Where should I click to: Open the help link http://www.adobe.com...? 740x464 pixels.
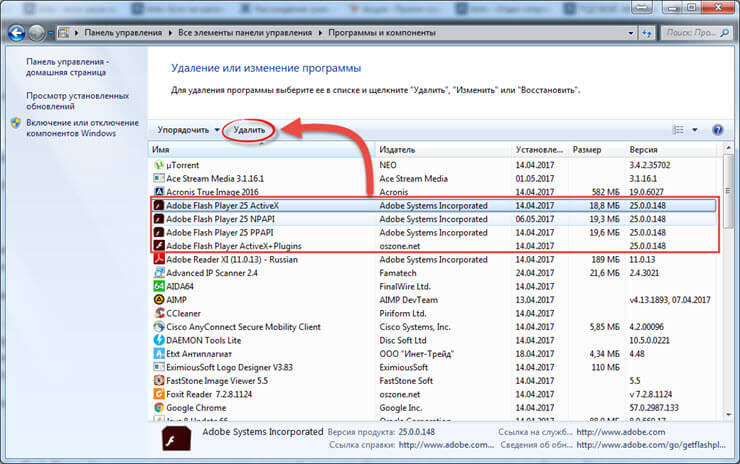446,445
